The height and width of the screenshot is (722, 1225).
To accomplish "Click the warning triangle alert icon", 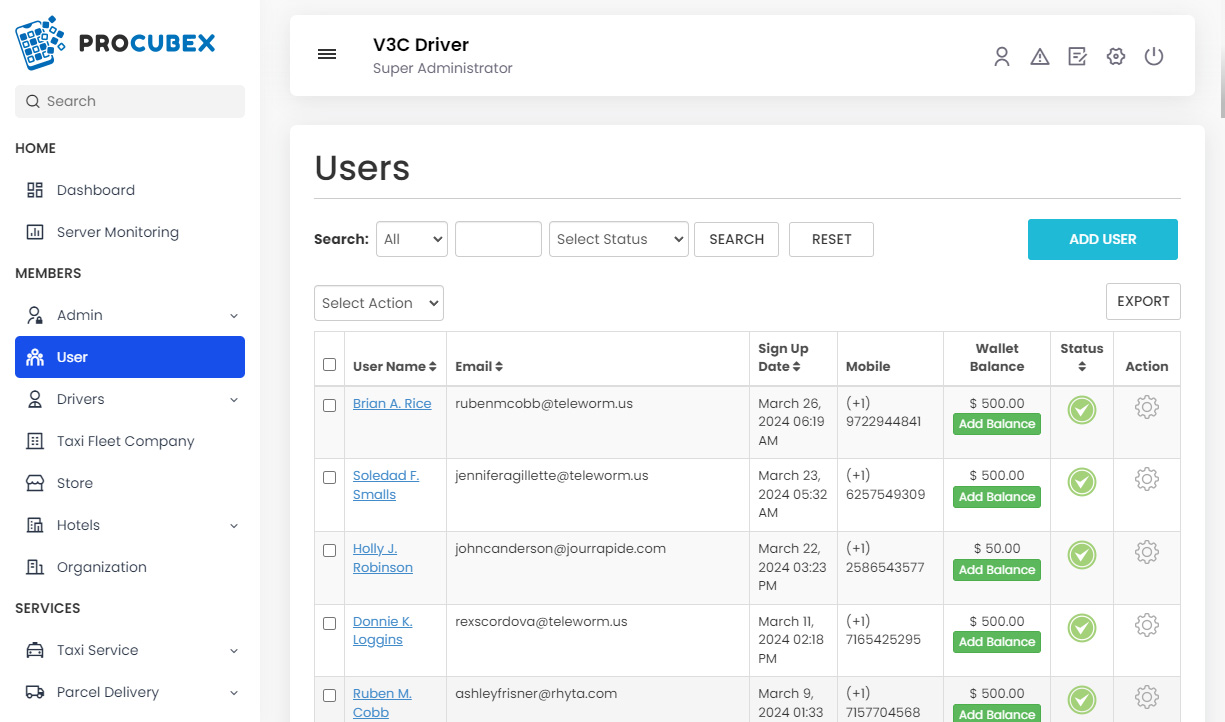I will point(1040,57).
